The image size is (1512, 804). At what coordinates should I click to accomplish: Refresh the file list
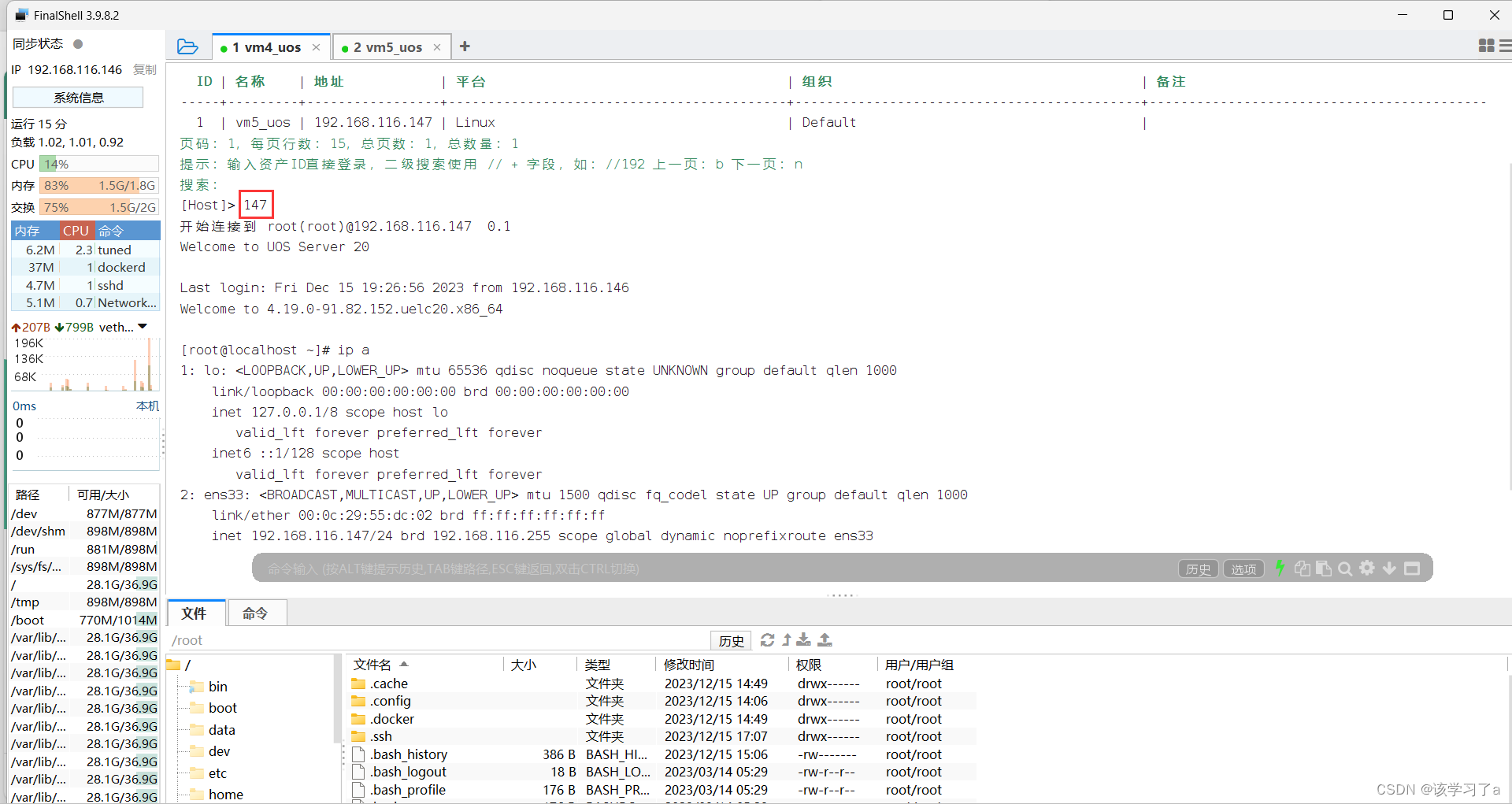pyautogui.click(x=767, y=640)
